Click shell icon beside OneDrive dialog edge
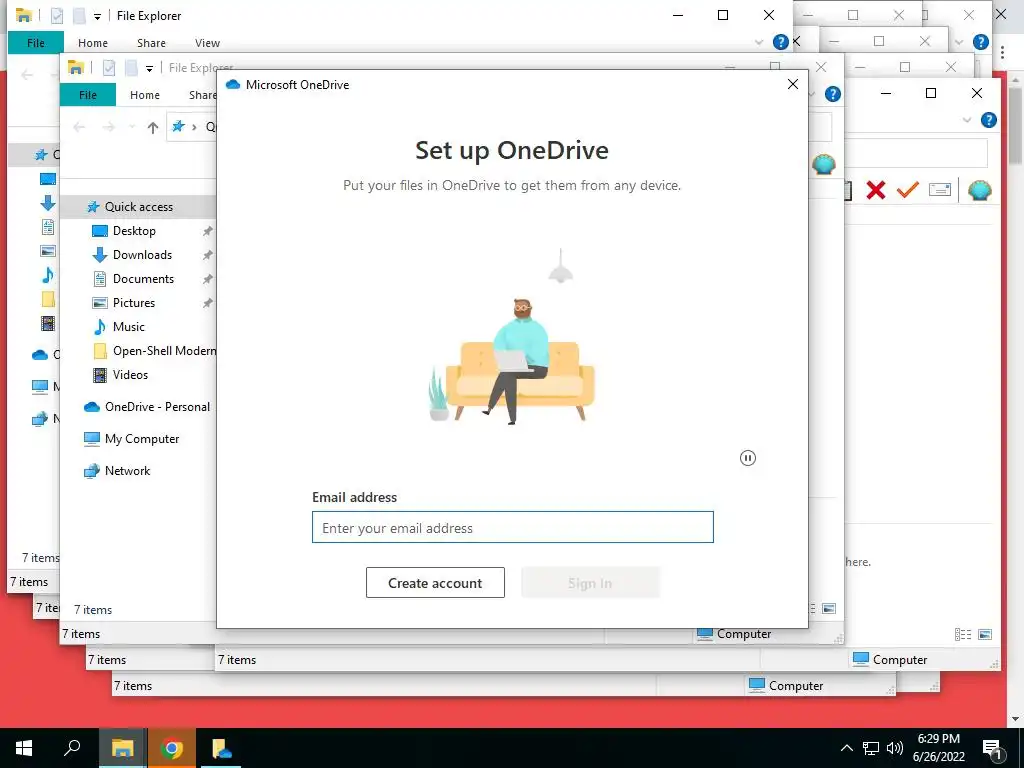Screen dimensions: 1024x768 824,164
